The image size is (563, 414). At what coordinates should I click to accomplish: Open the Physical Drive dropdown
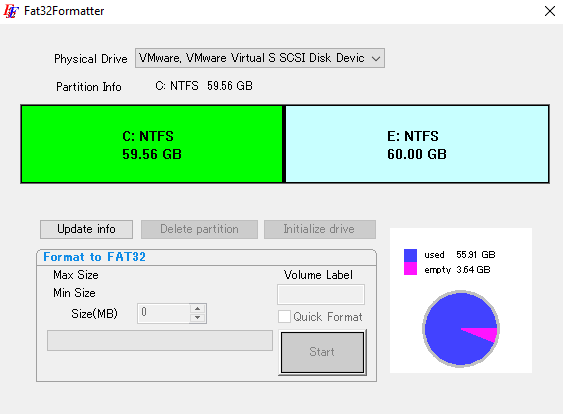(260, 58)
